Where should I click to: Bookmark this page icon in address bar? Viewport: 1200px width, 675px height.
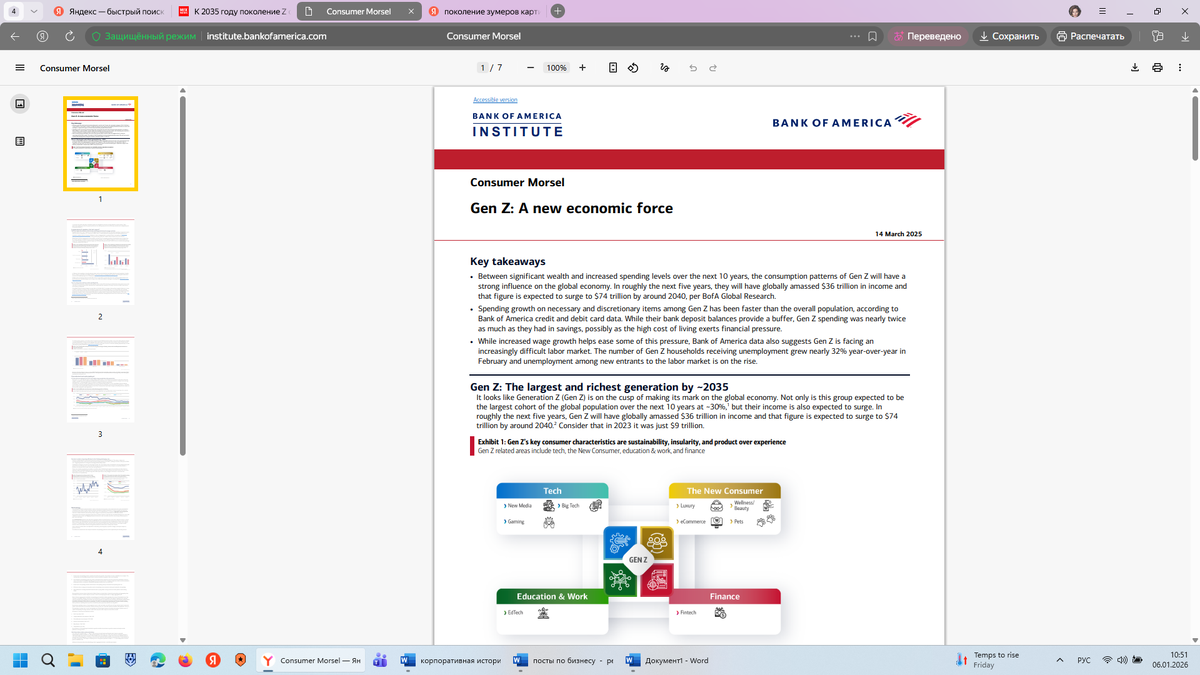pos(873,36)
